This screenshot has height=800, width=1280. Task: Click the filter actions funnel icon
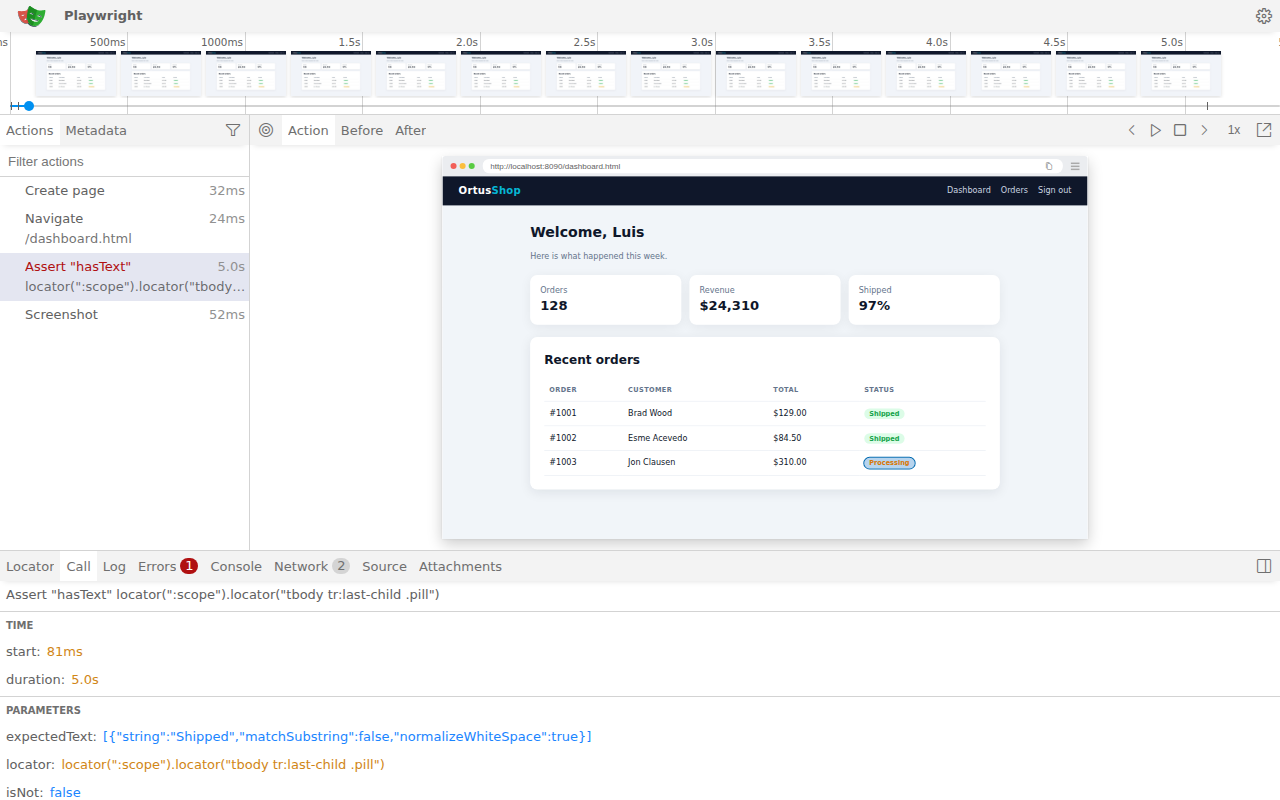pos(233,130)
